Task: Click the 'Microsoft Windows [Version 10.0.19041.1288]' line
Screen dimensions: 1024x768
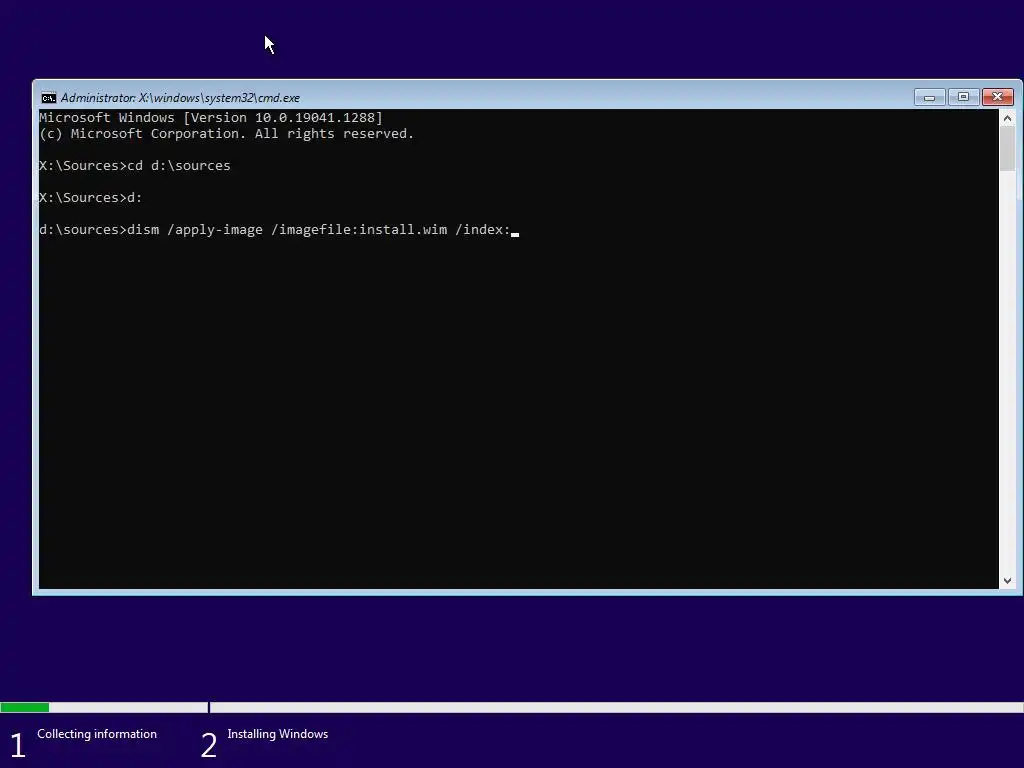Action: click(211, 118)
